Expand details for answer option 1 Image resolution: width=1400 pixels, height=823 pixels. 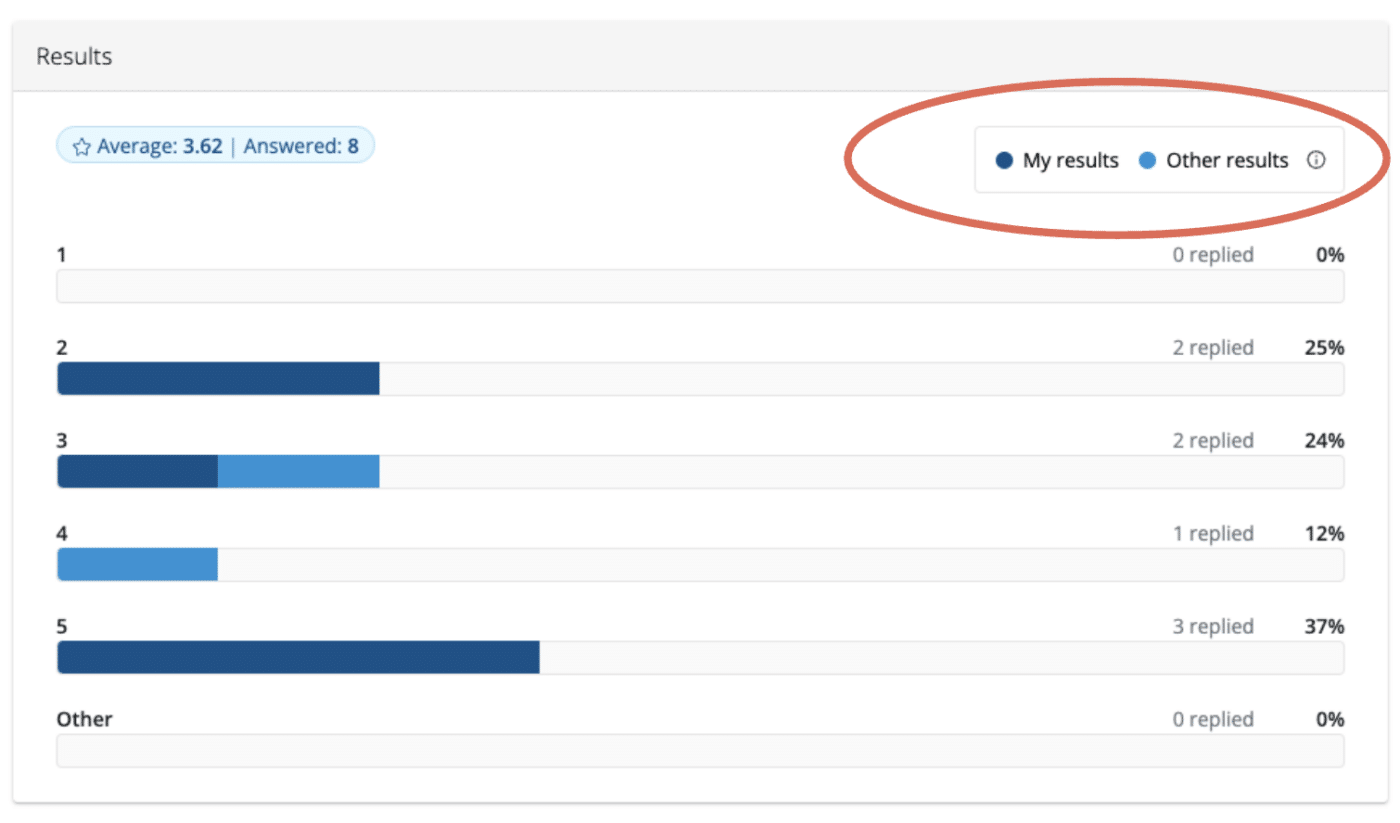[61, 254]
